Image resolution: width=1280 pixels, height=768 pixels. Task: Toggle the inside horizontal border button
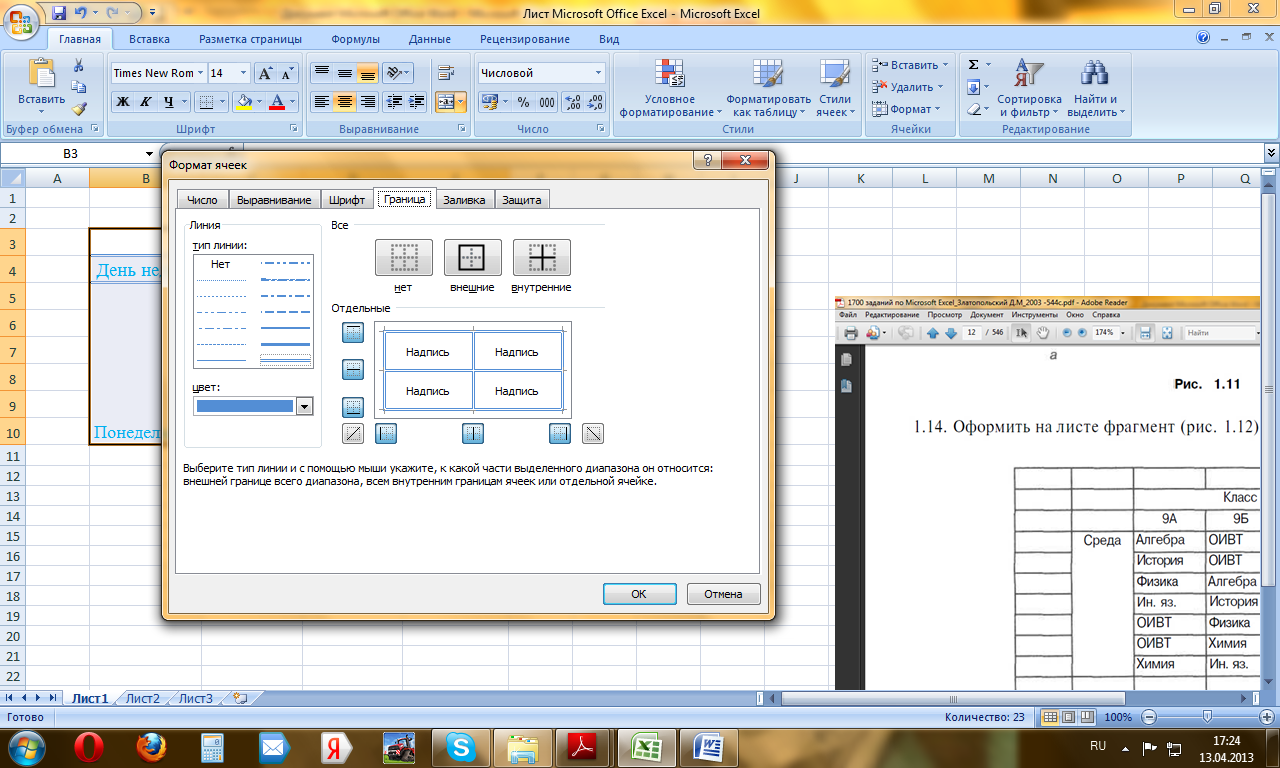click(x=353, y=370)
